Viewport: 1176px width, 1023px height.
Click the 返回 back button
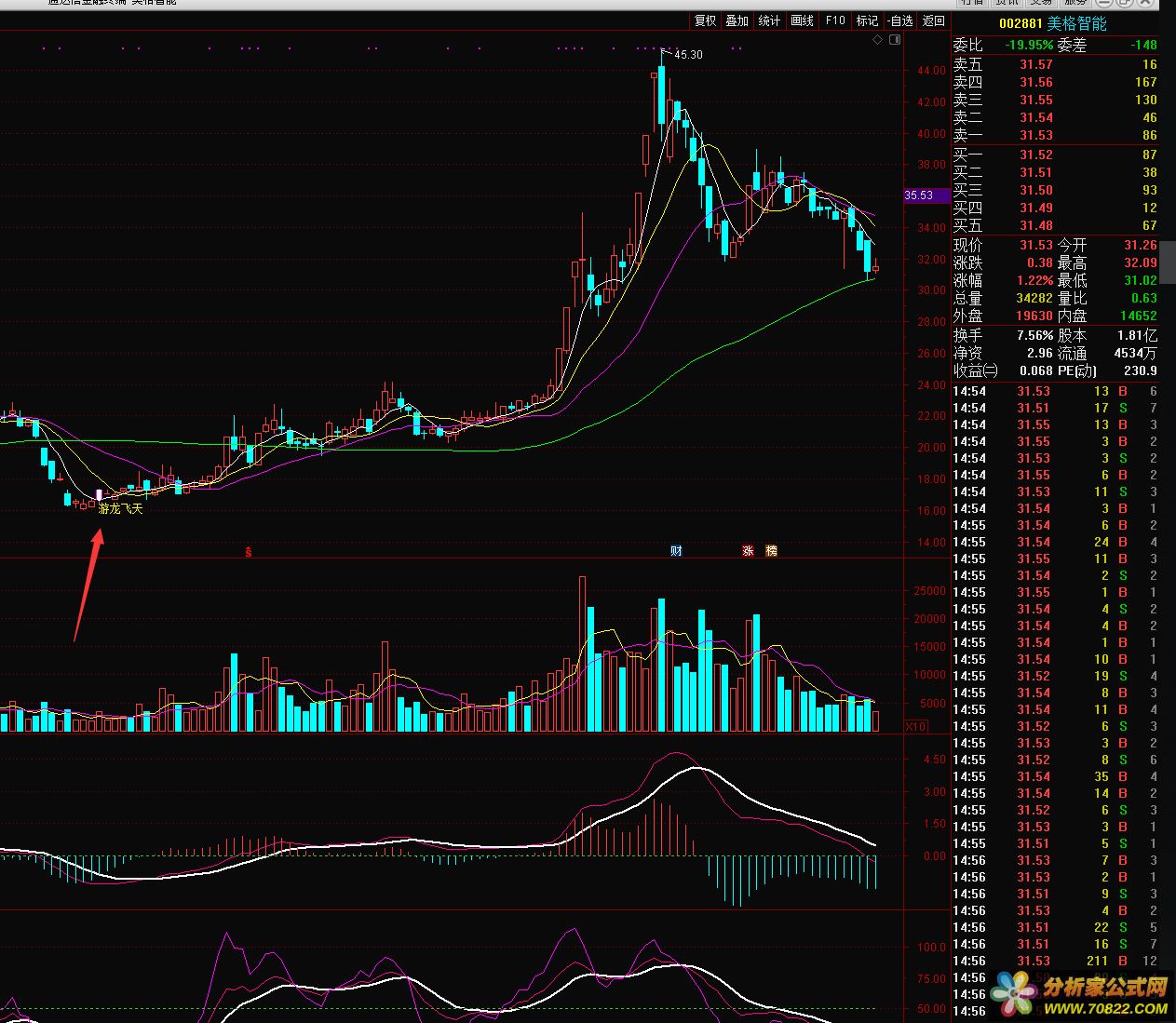pyautogui.click(x=933, y=20)
